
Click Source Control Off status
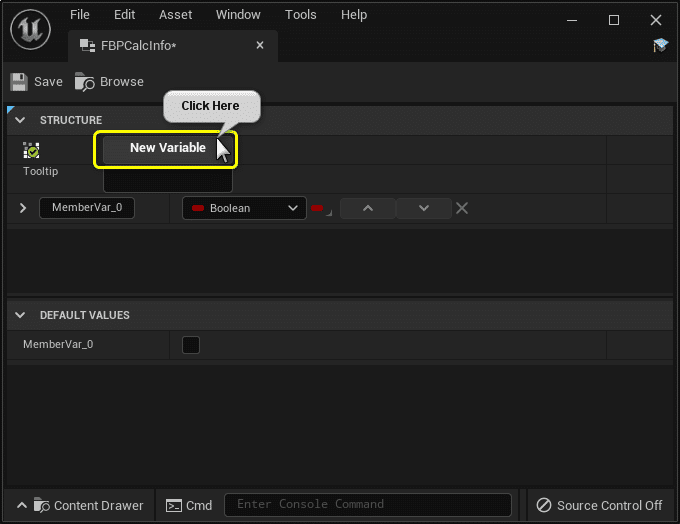(599, 505)
